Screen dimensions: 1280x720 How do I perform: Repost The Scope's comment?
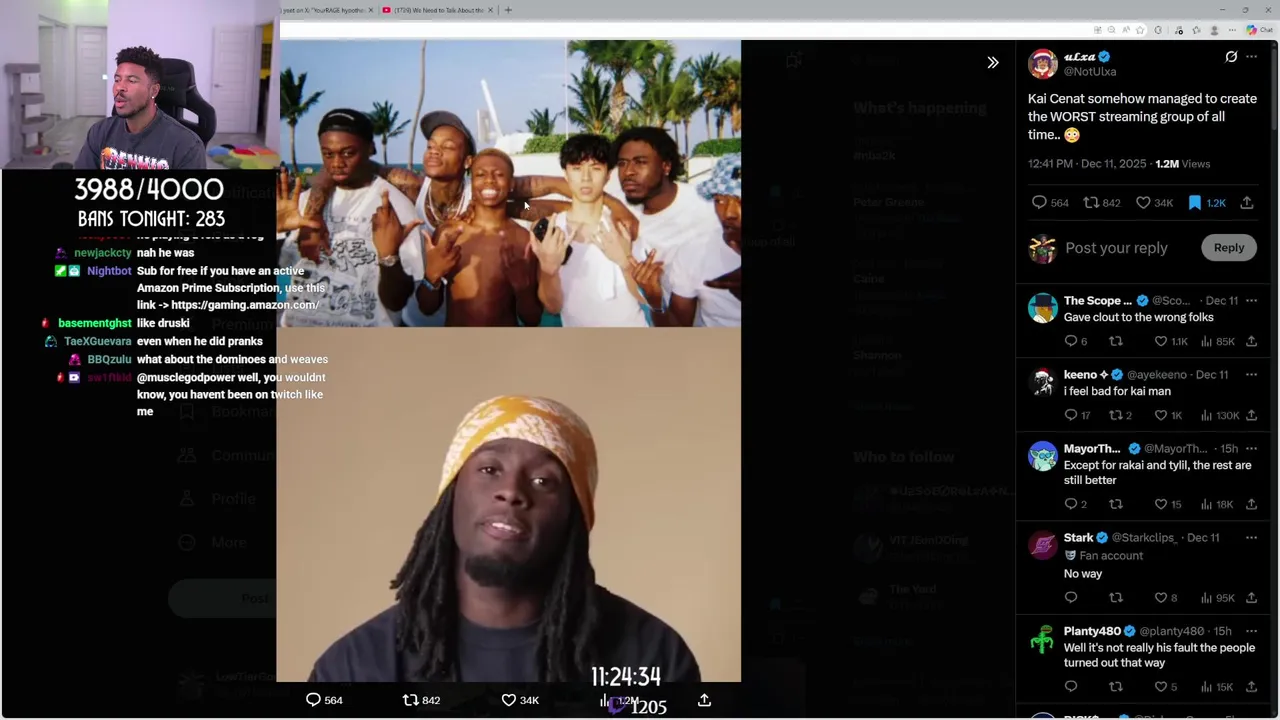point(1116,342)
